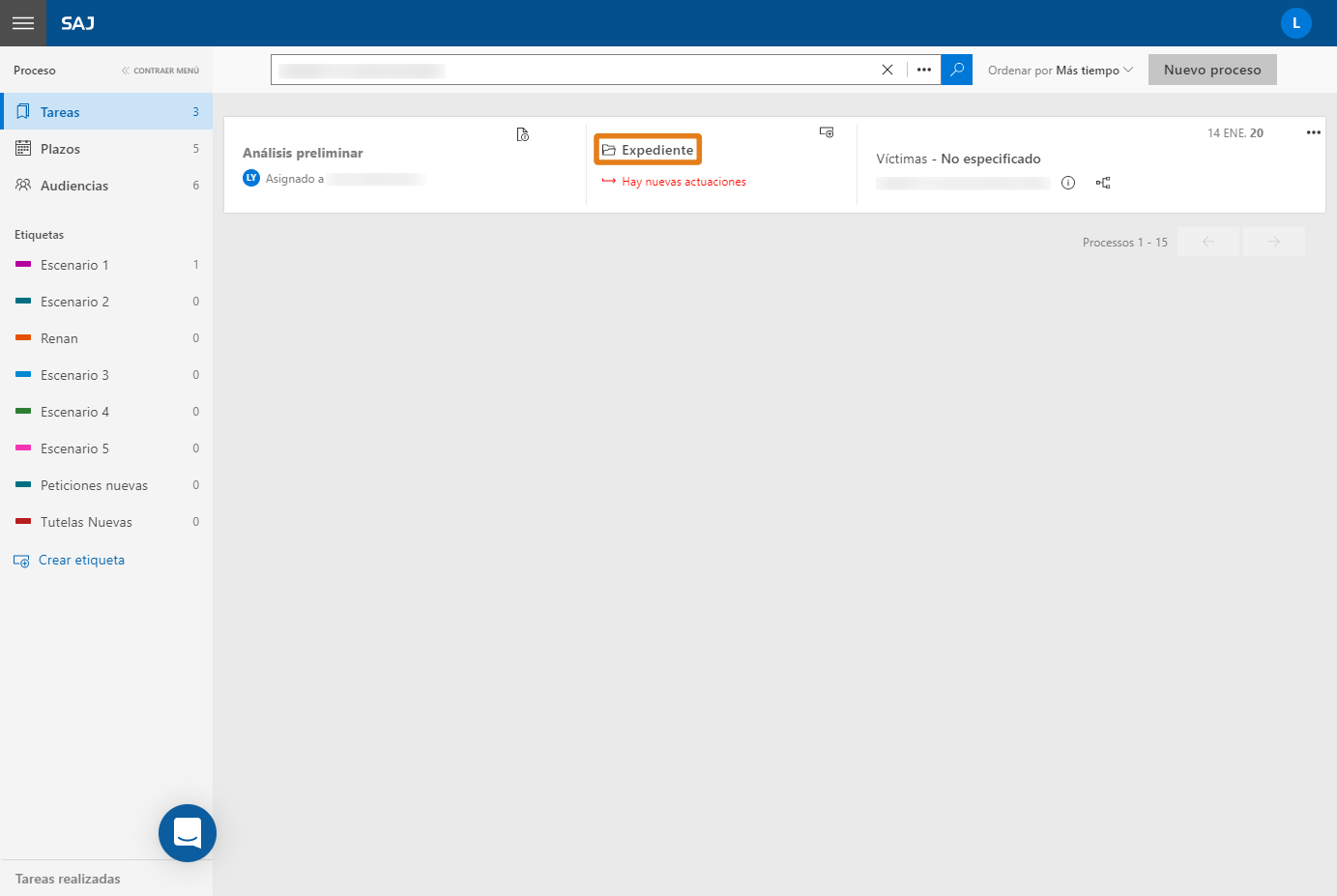Open the Plazos section

[106, 149]
